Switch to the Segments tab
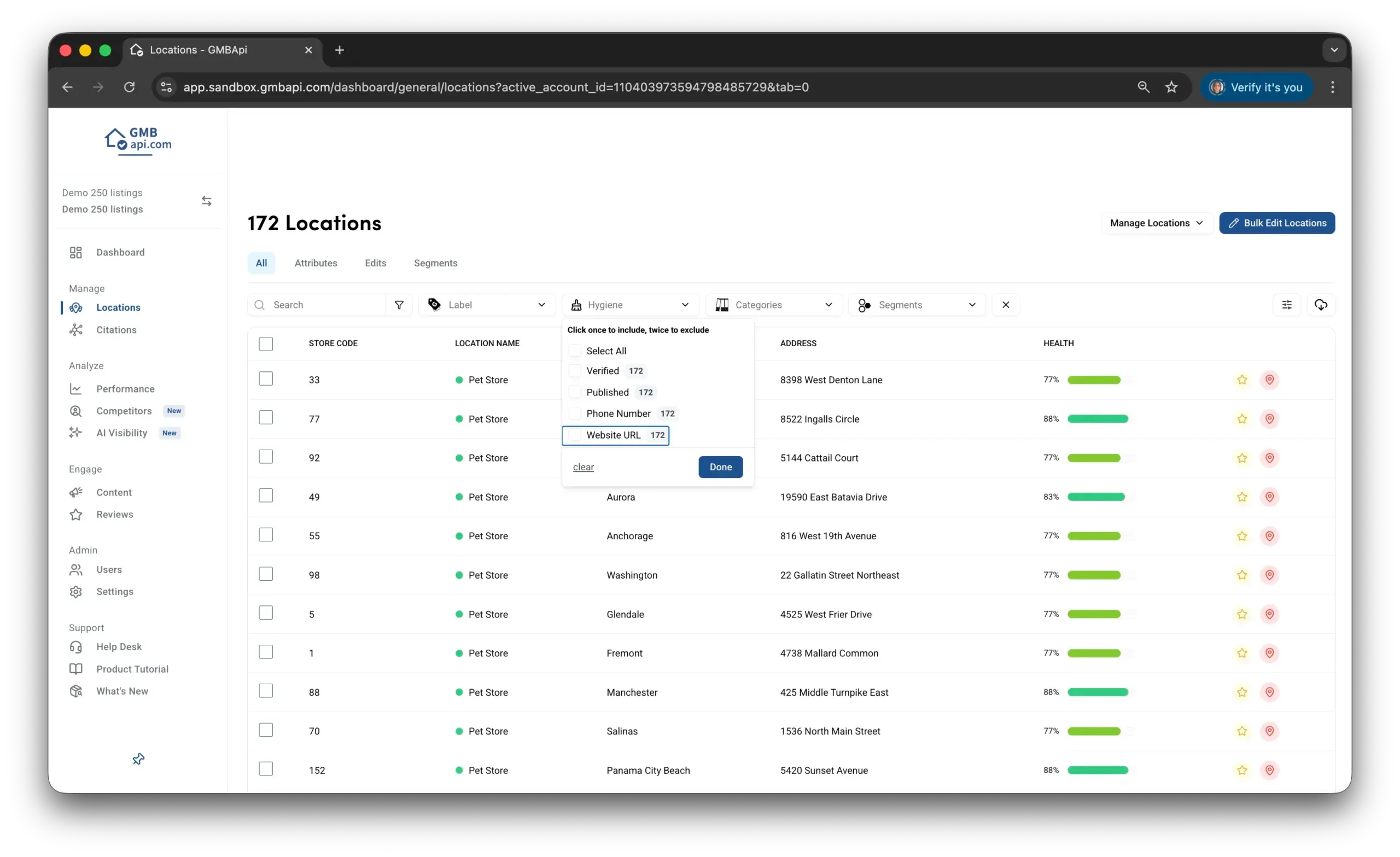 click(x=435, y=263)
